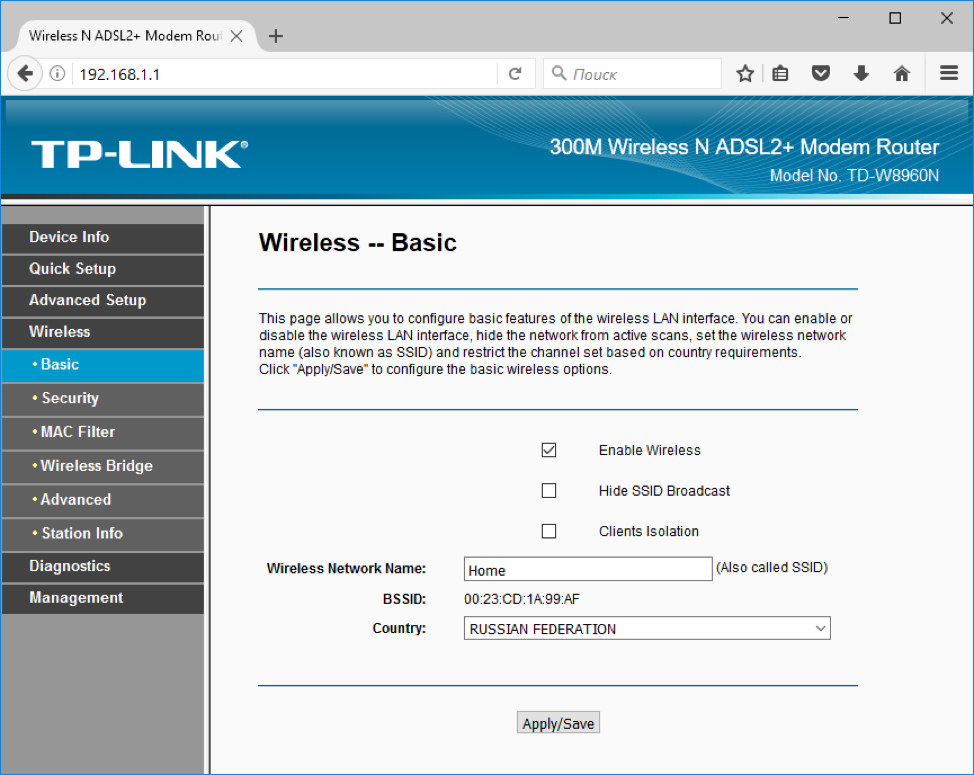Viewport: 974px width, 775px height.
Task: Open the bookmarks list icon
Action: [781, 74]
